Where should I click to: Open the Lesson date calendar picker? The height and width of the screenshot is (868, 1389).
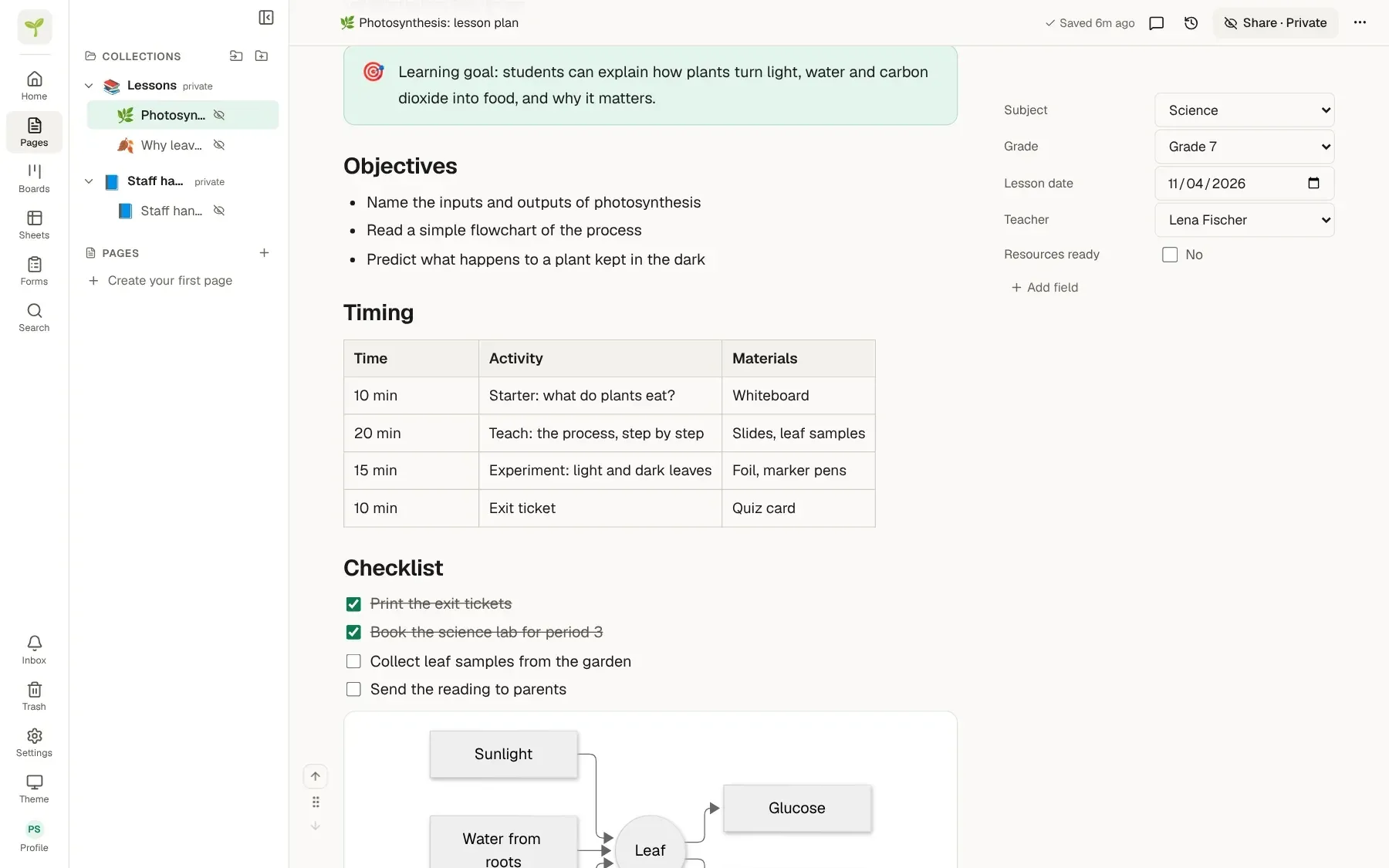tap(1313, 183)
